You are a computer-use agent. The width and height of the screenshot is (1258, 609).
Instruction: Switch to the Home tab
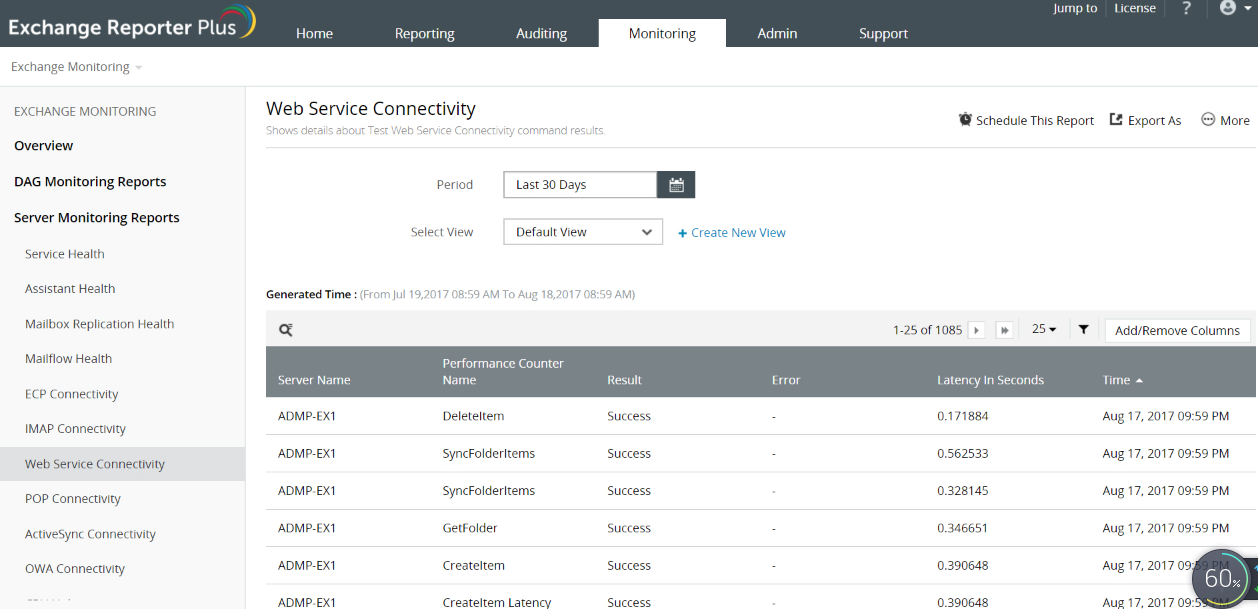tap(314, 33)
